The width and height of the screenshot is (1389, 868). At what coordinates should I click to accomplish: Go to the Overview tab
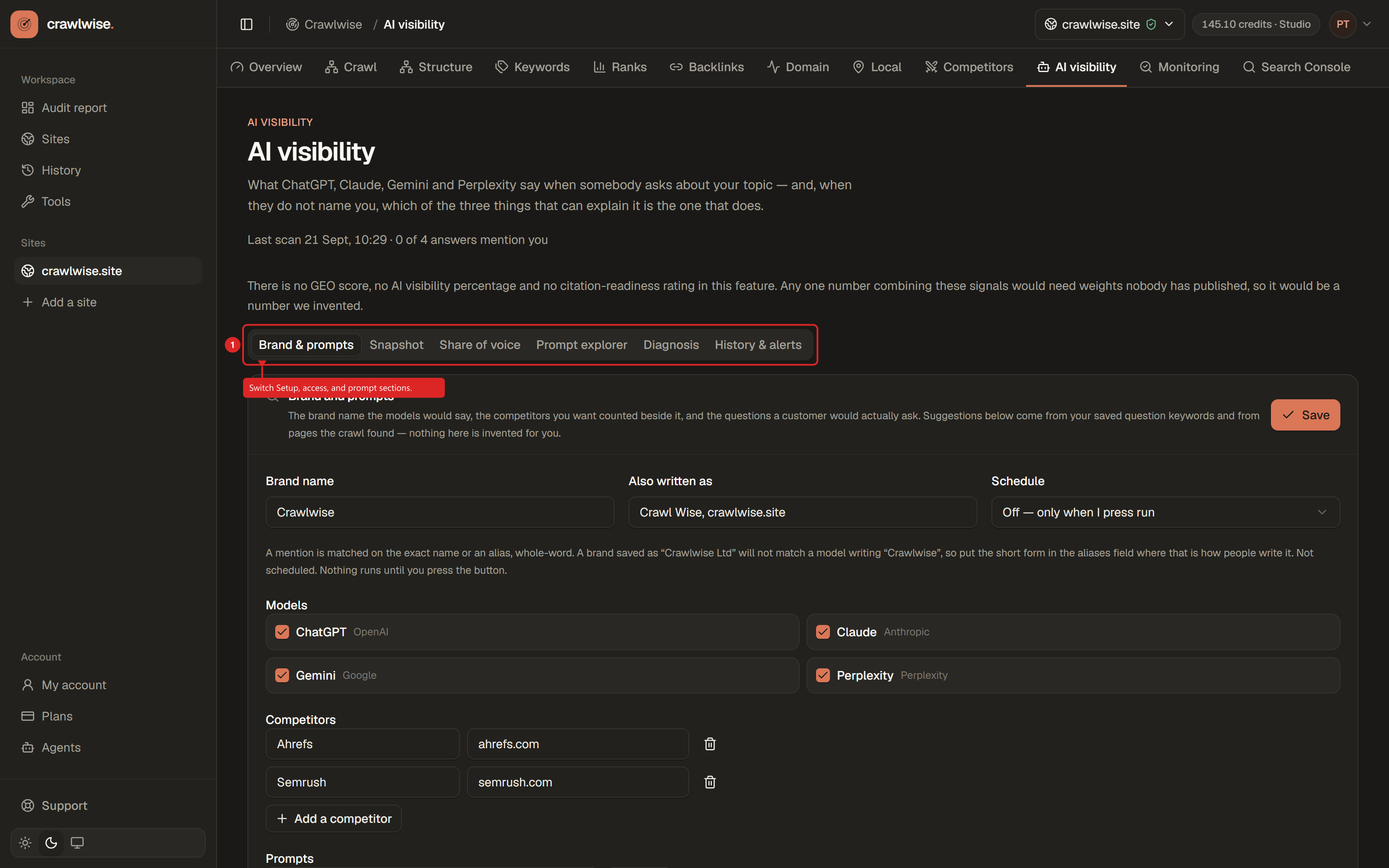(x=267, y=67)
